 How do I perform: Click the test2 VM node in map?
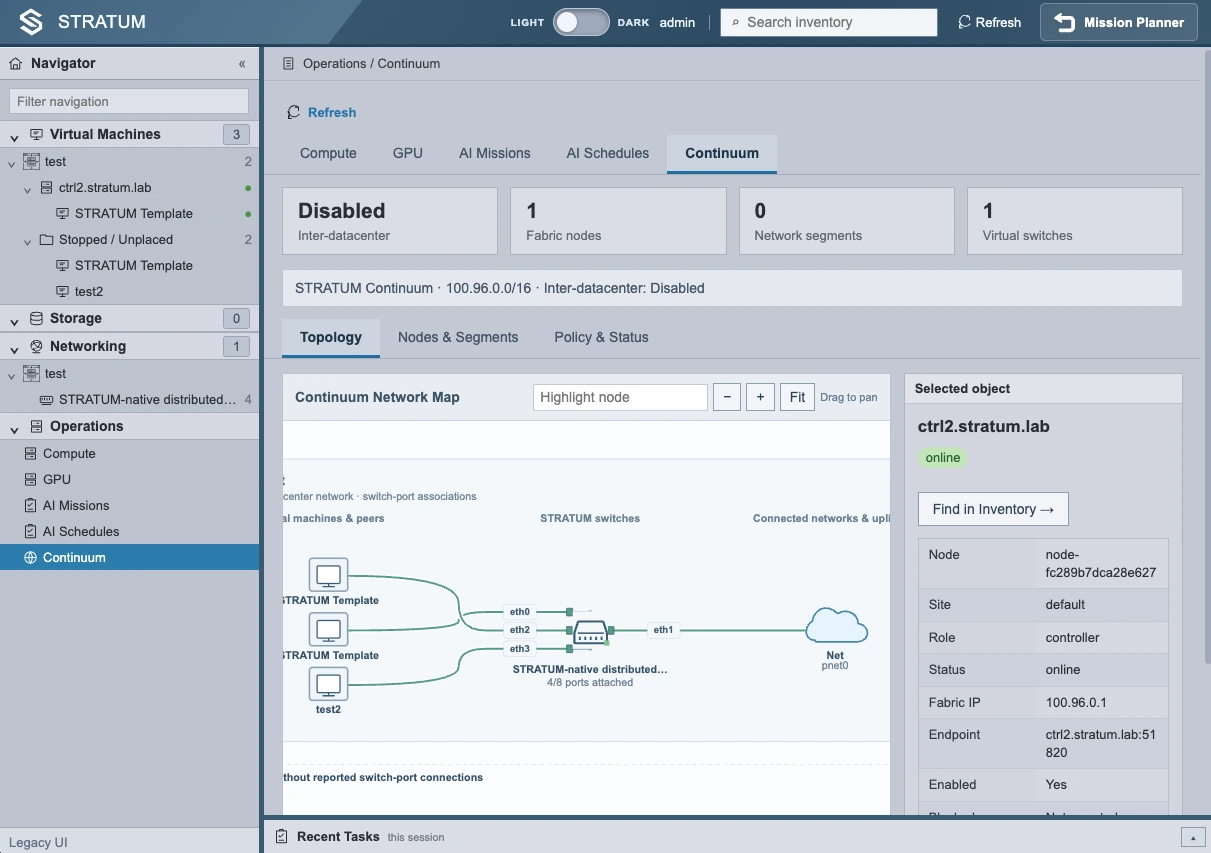coord(329,685)
